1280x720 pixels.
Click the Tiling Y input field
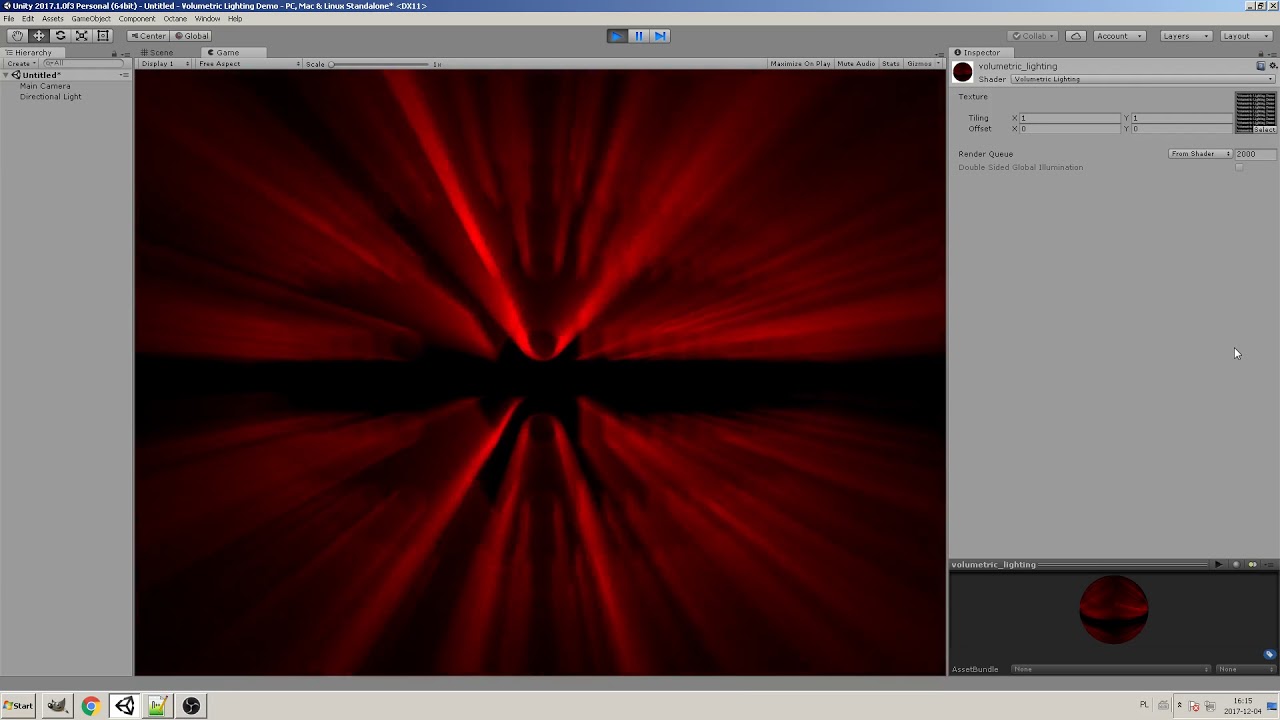[1182, 118]
